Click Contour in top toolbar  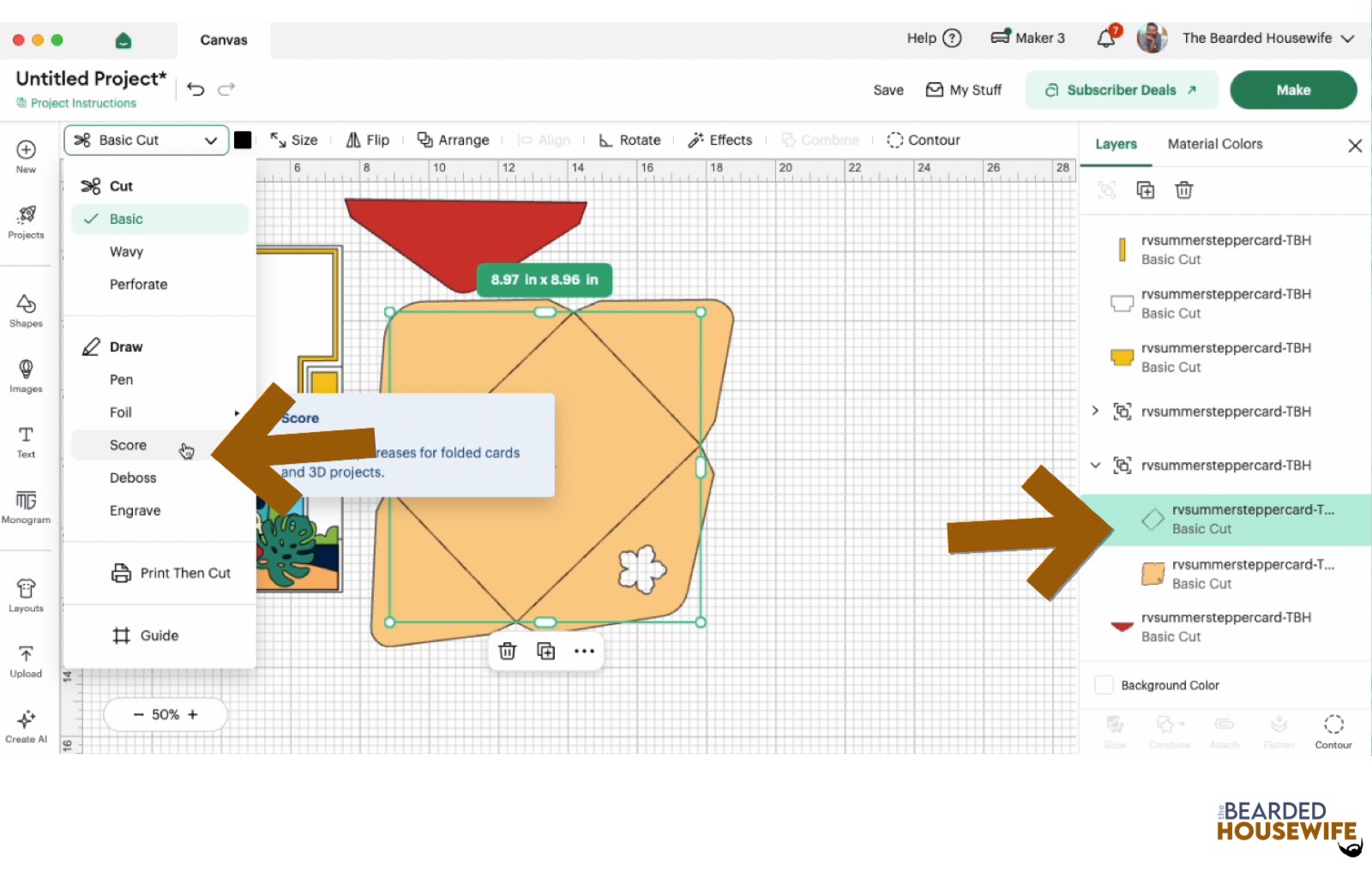[x=924, y=140]
